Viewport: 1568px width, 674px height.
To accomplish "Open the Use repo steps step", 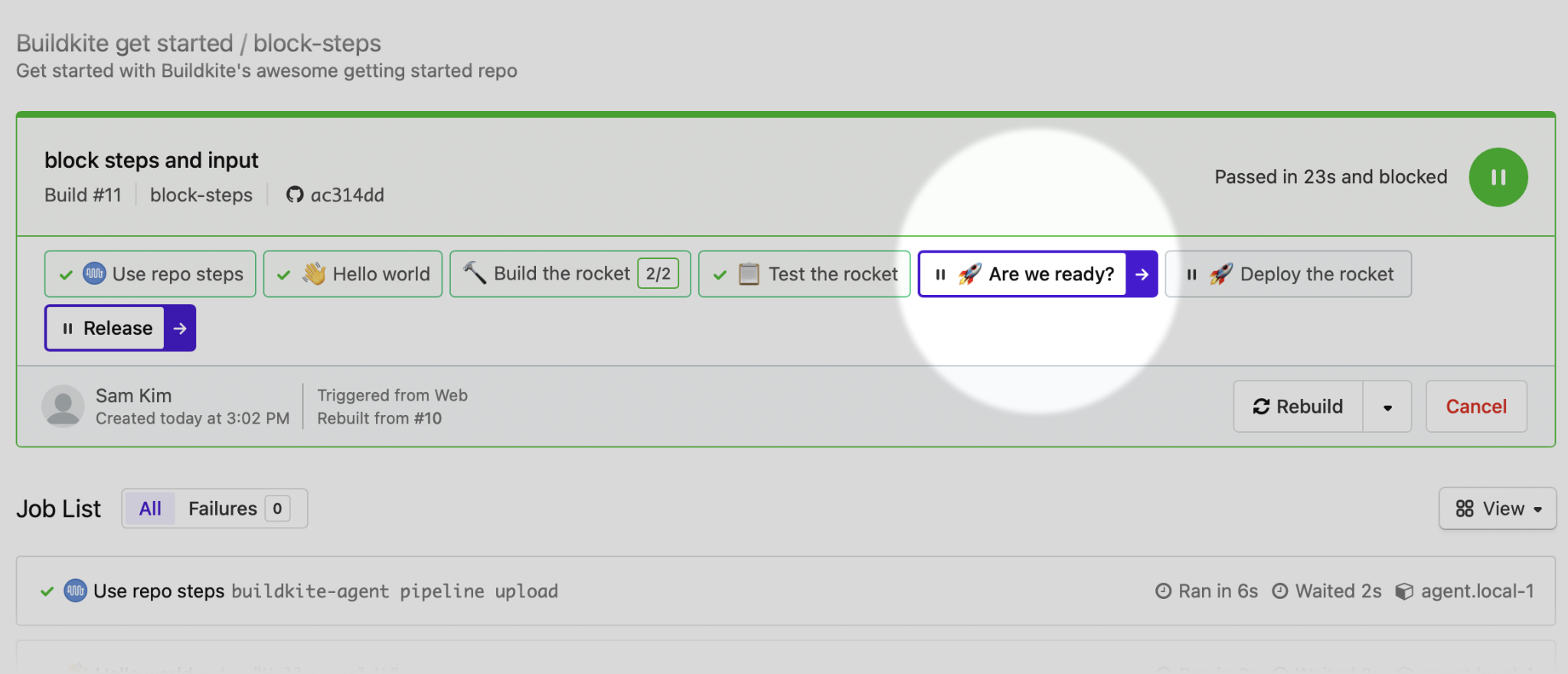I will point(150,274).
